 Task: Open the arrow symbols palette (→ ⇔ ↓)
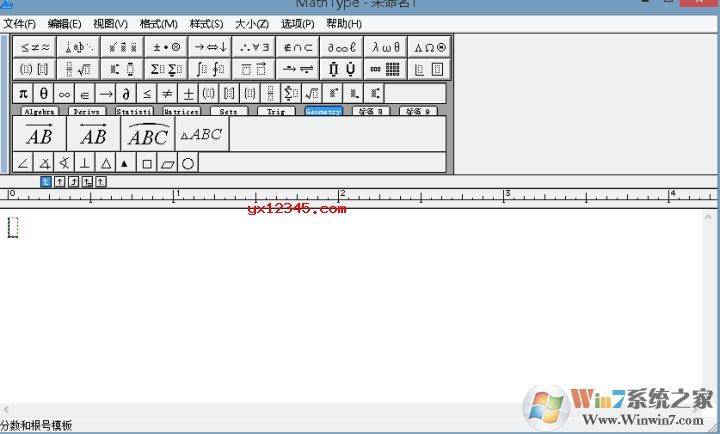click(x=210, y=47)
